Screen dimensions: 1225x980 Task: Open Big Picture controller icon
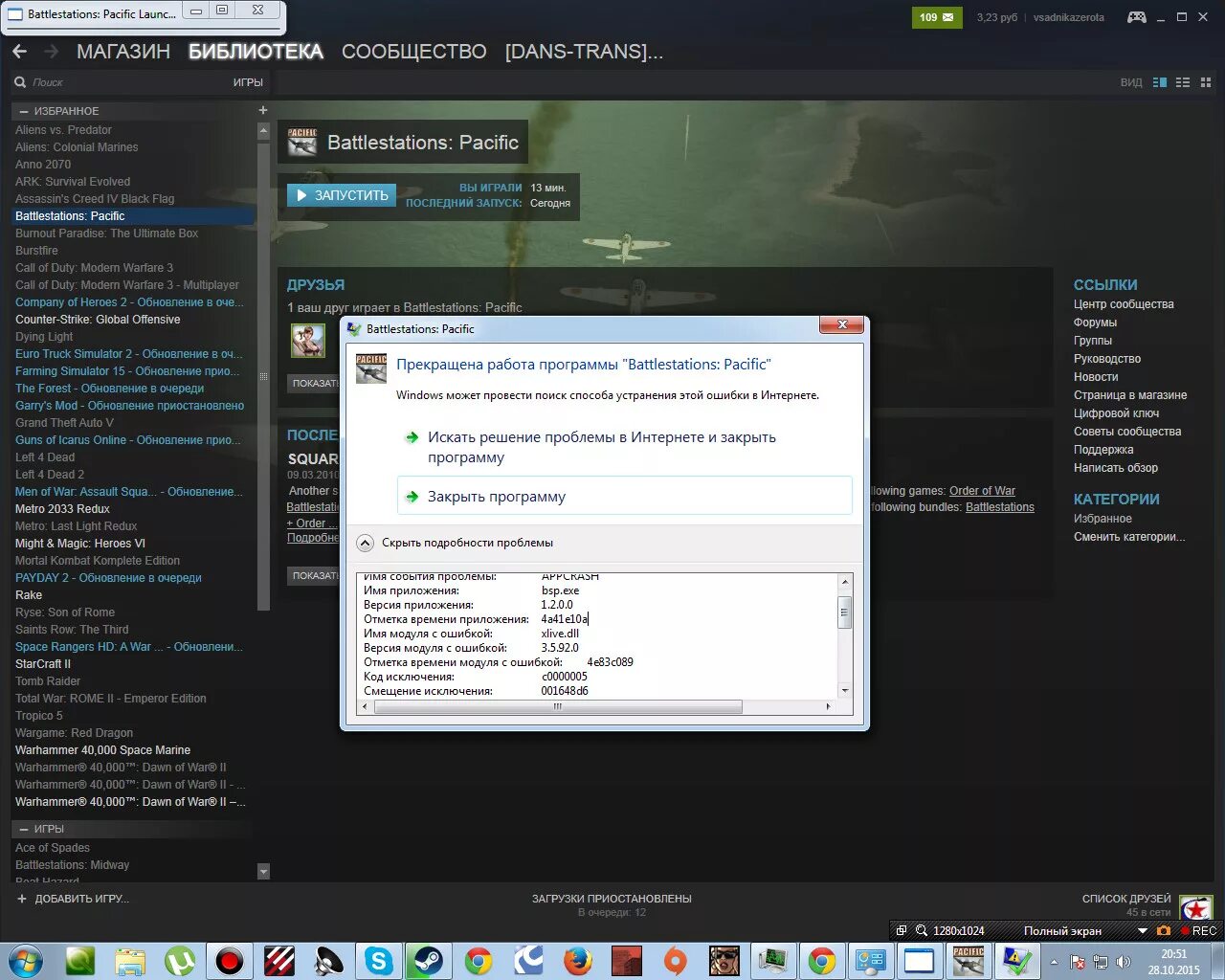[x=1137, y=17]
